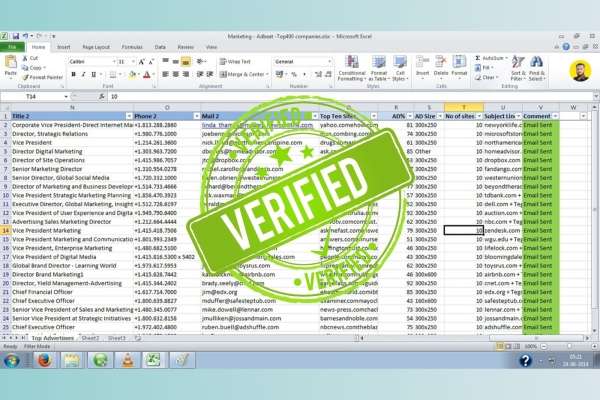Open filter dropdown for Mail 2 column

point(315,116)
